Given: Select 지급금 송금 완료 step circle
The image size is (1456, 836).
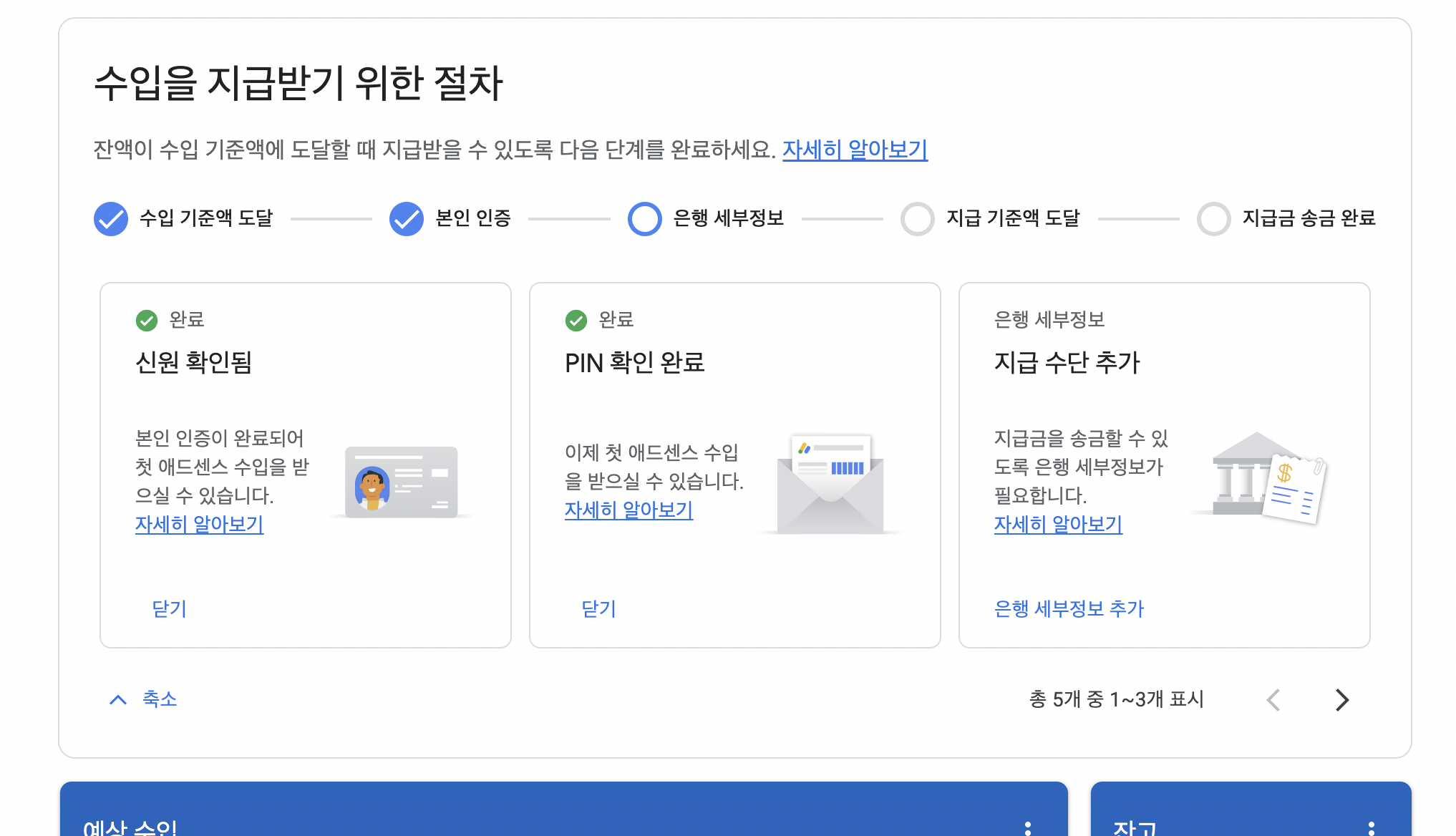Looking at the screenshot, I should (x=1213, y=218).
